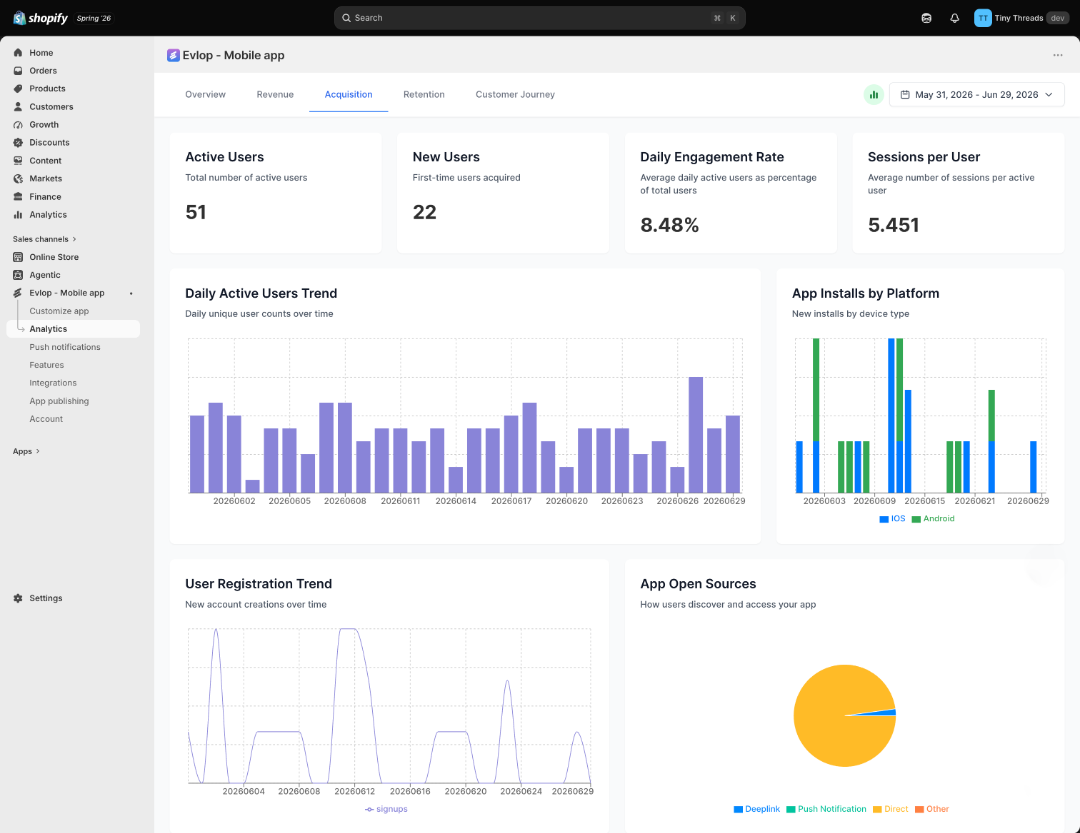Open the Customer Journey tab

[x=515, y=94]
